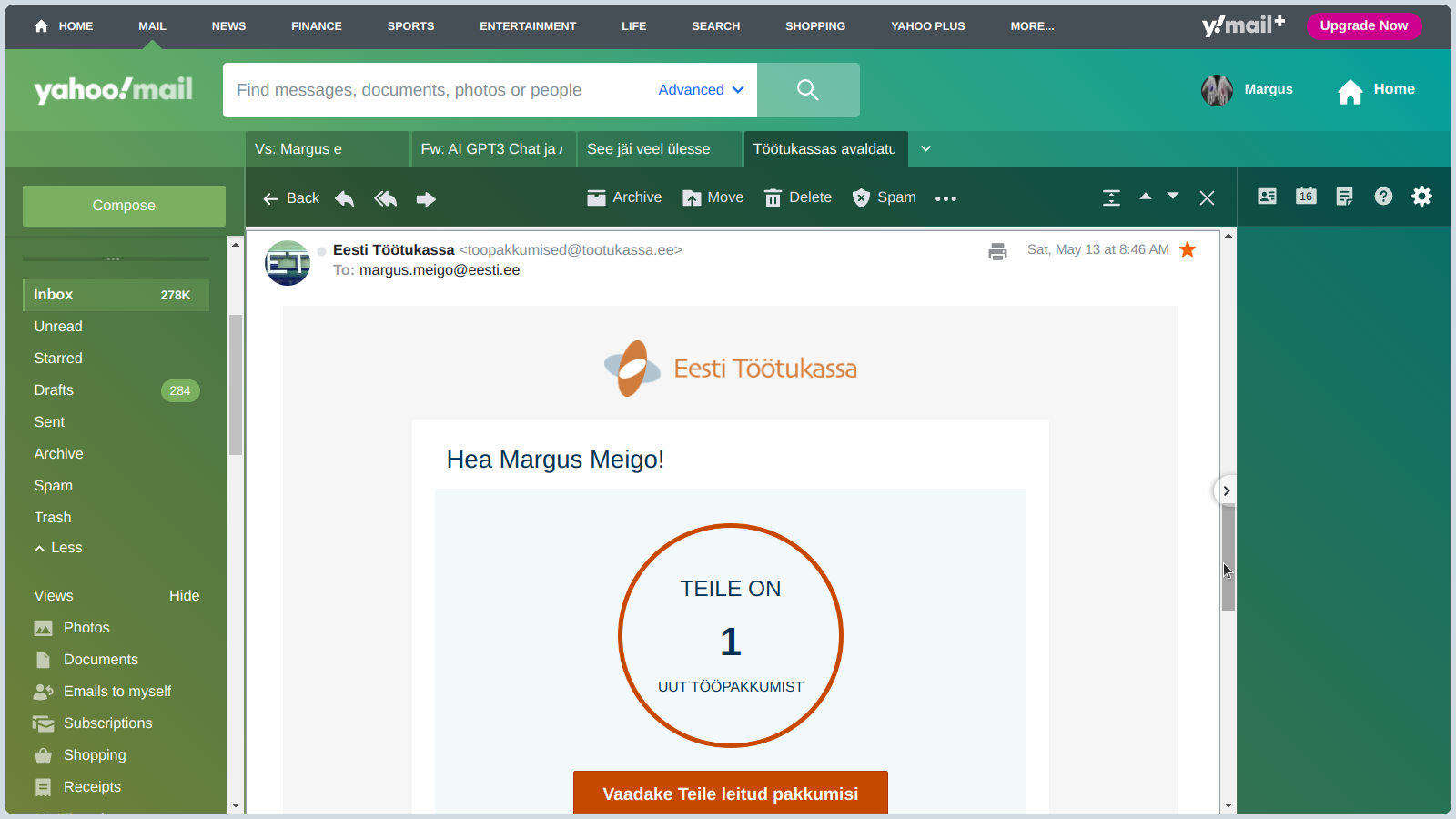Open the Margus profile avatar

click(1217, 90)
